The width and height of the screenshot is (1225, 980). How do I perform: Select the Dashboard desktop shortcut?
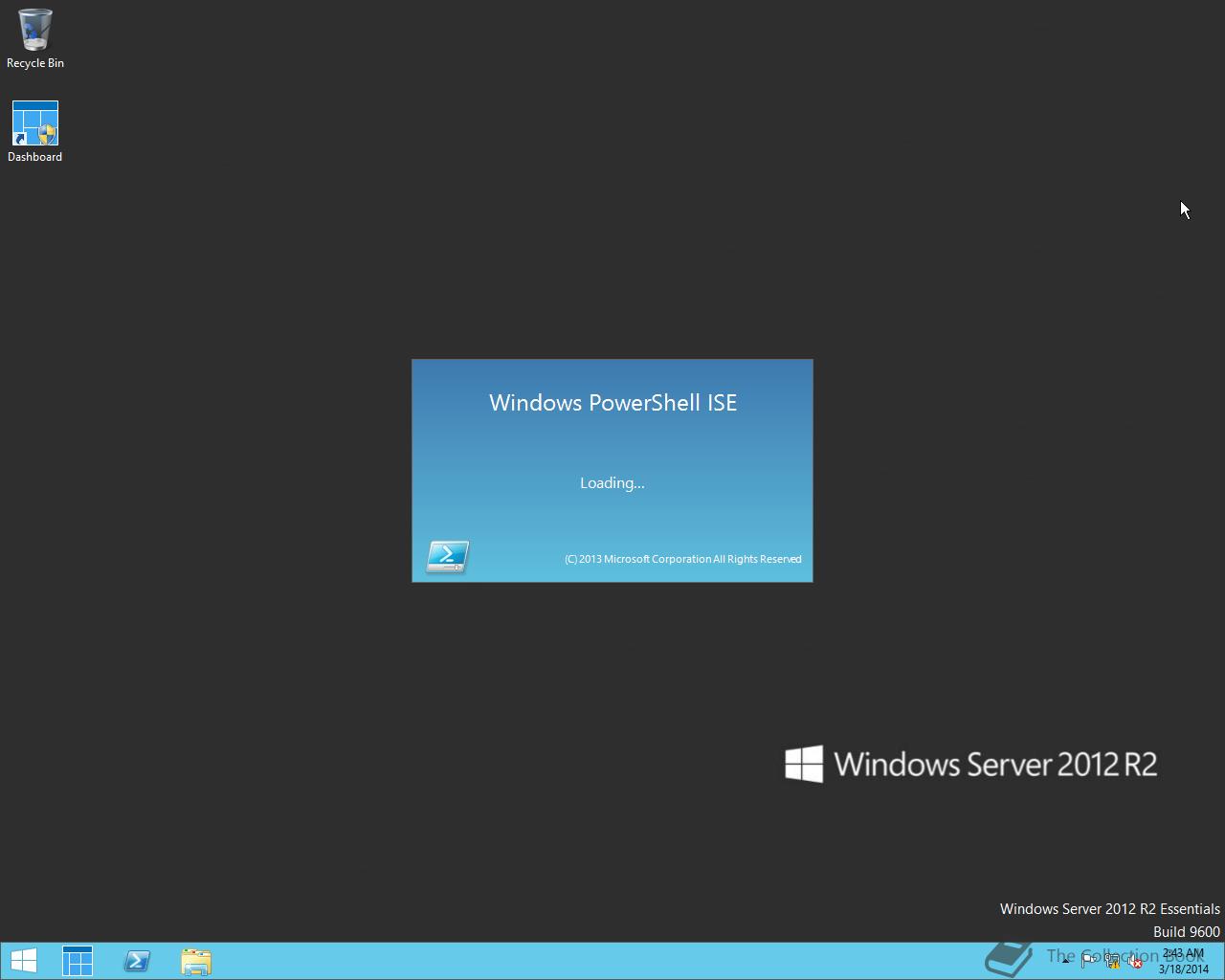35,132
